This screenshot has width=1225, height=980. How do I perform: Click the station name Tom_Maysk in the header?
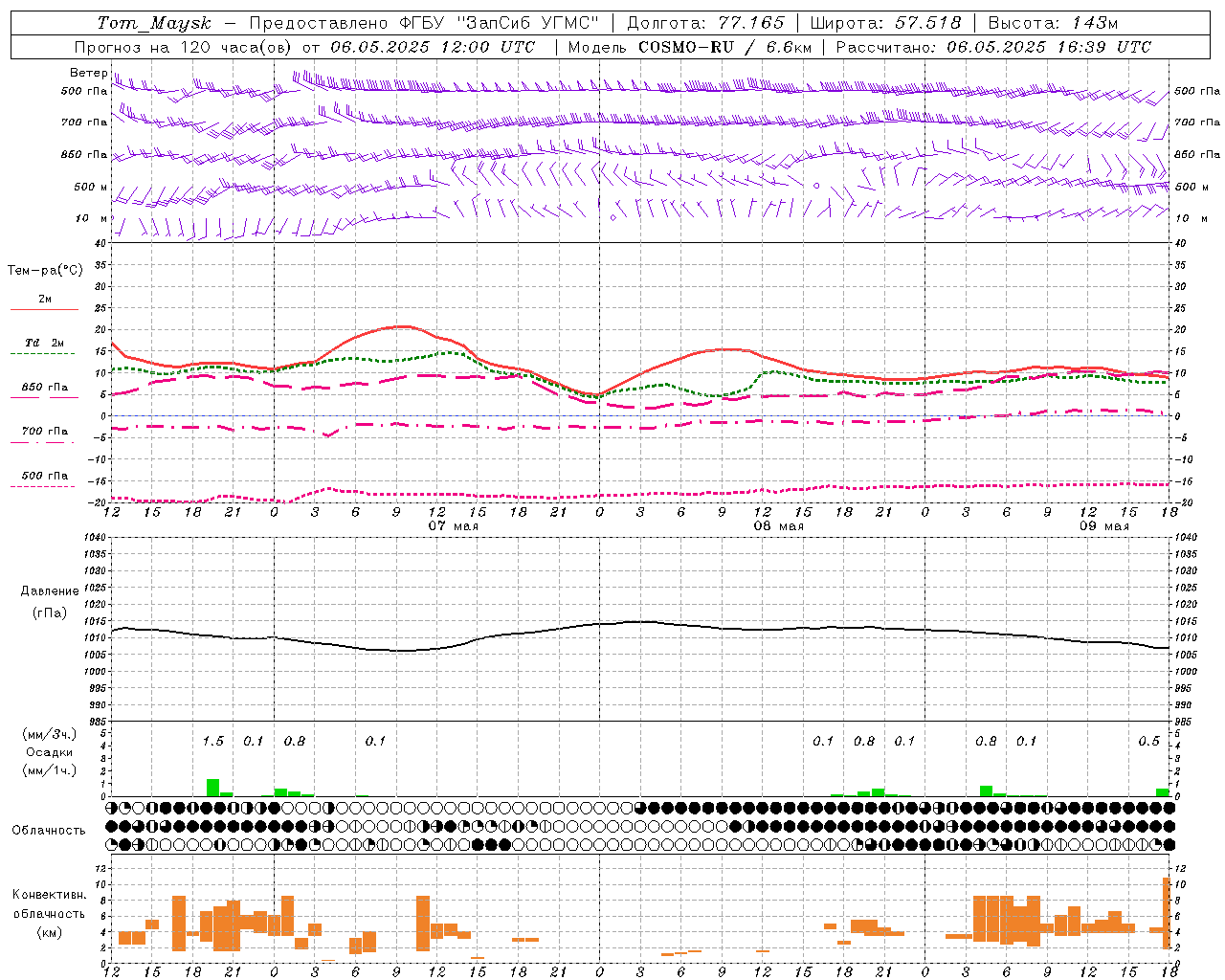(154, 23)
